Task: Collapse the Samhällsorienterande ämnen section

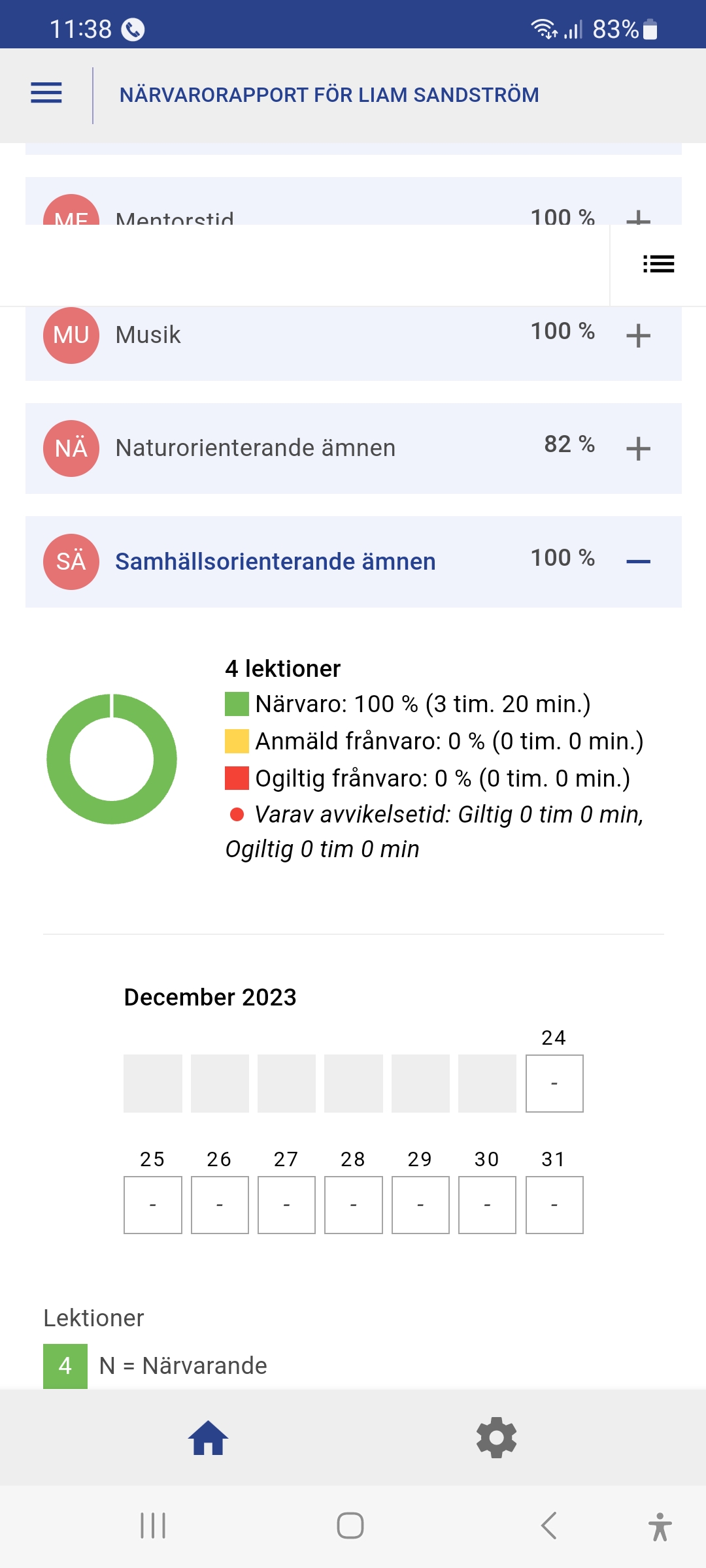Action: pos(638,562)
